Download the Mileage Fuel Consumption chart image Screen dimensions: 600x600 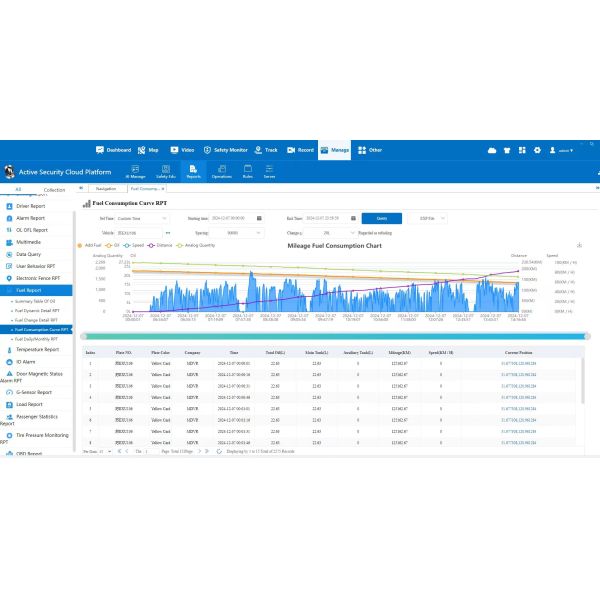580,245
